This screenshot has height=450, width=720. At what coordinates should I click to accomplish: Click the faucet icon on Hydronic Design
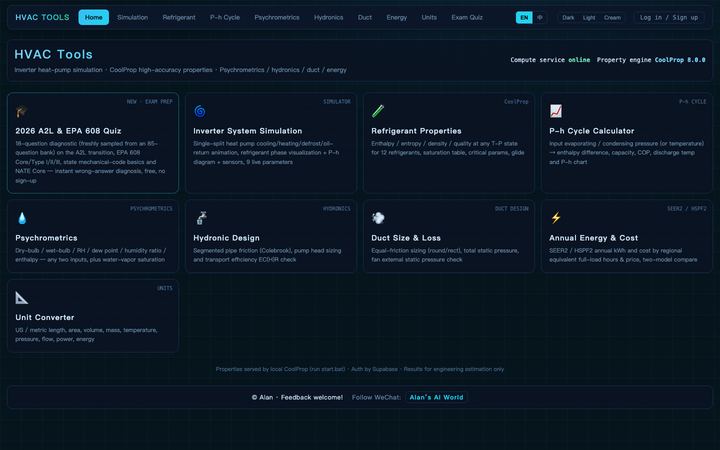201,218
